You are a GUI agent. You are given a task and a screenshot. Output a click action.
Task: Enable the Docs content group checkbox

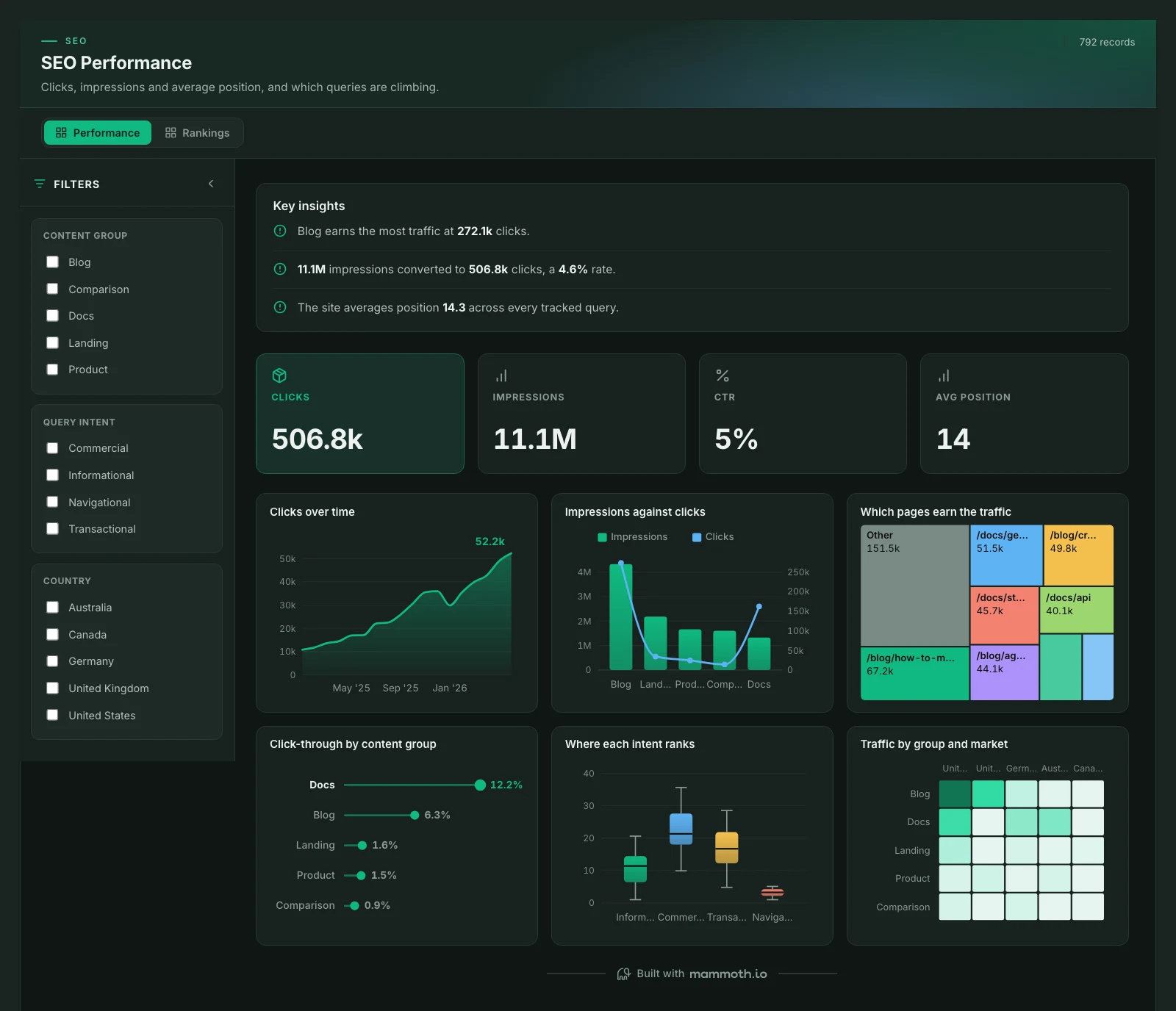click(52, 316)
